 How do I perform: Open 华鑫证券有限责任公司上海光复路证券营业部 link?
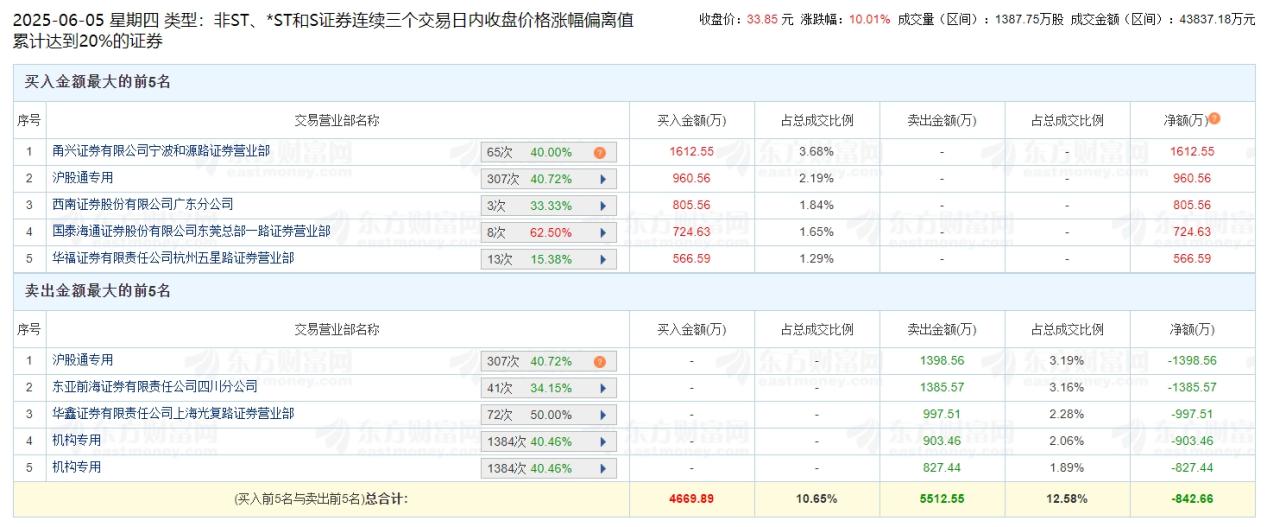click(173, 413)
